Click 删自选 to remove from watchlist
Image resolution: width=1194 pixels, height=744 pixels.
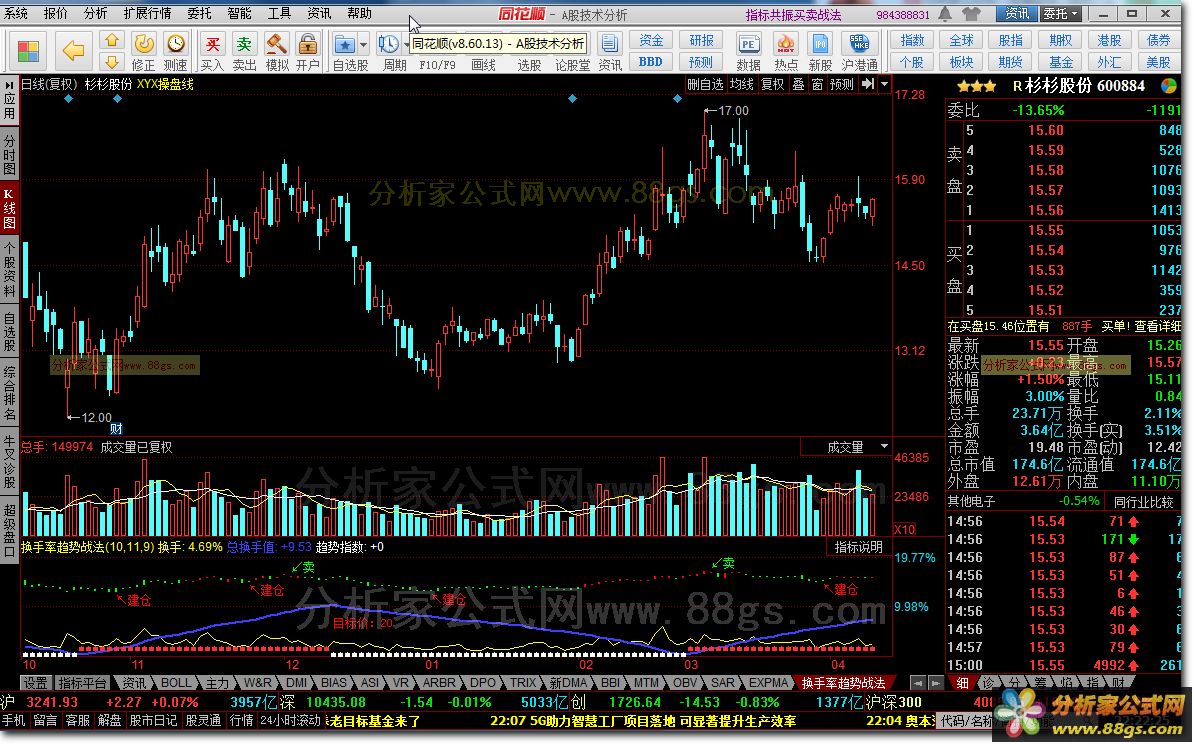[x=705, y=85]
